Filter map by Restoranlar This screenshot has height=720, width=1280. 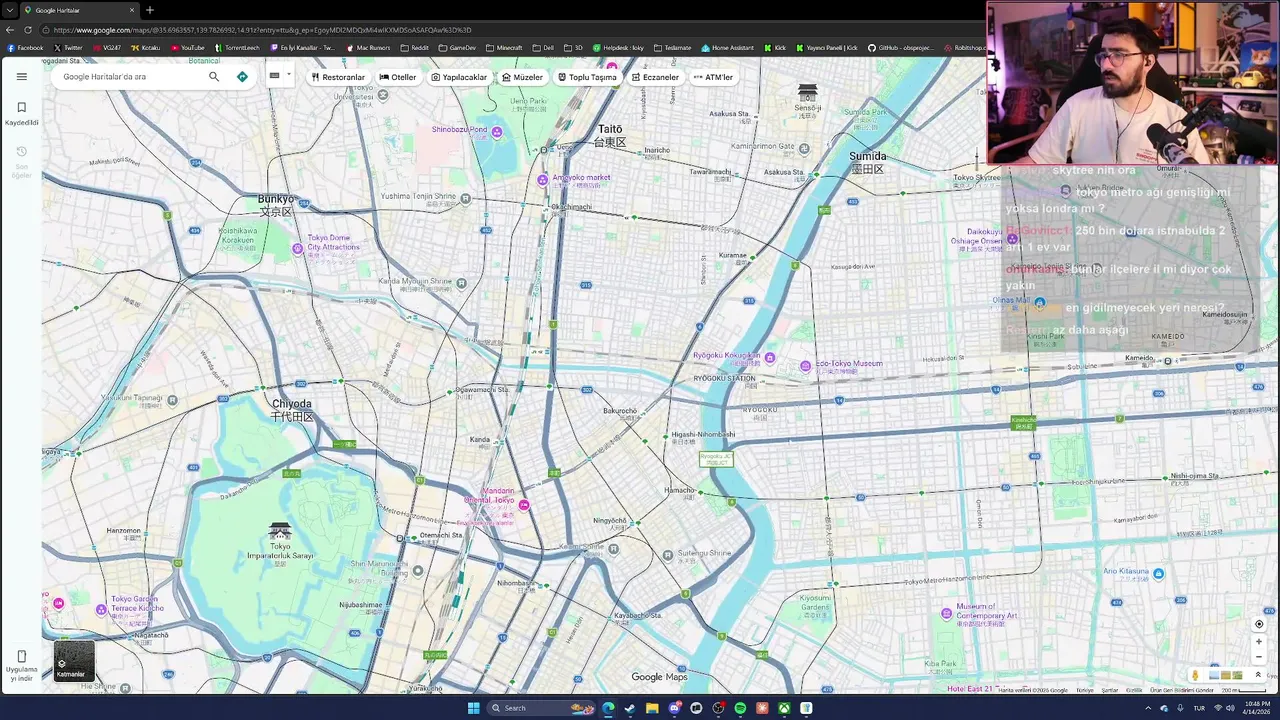[338, 77]
